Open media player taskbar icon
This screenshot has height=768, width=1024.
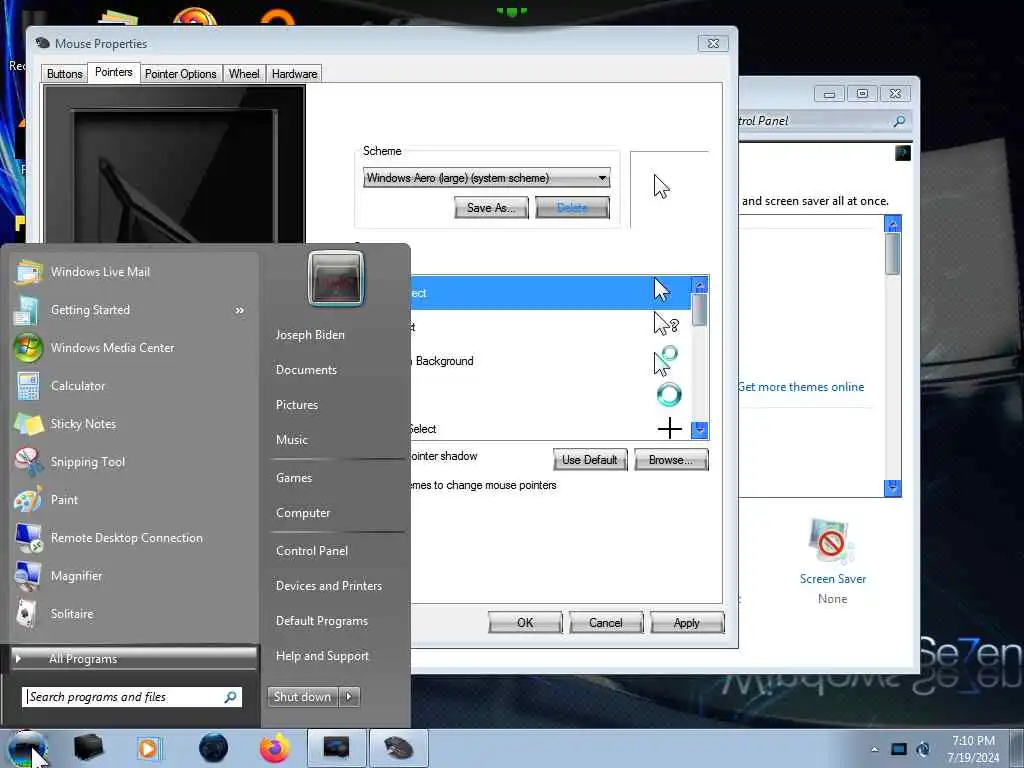[148, 748]
